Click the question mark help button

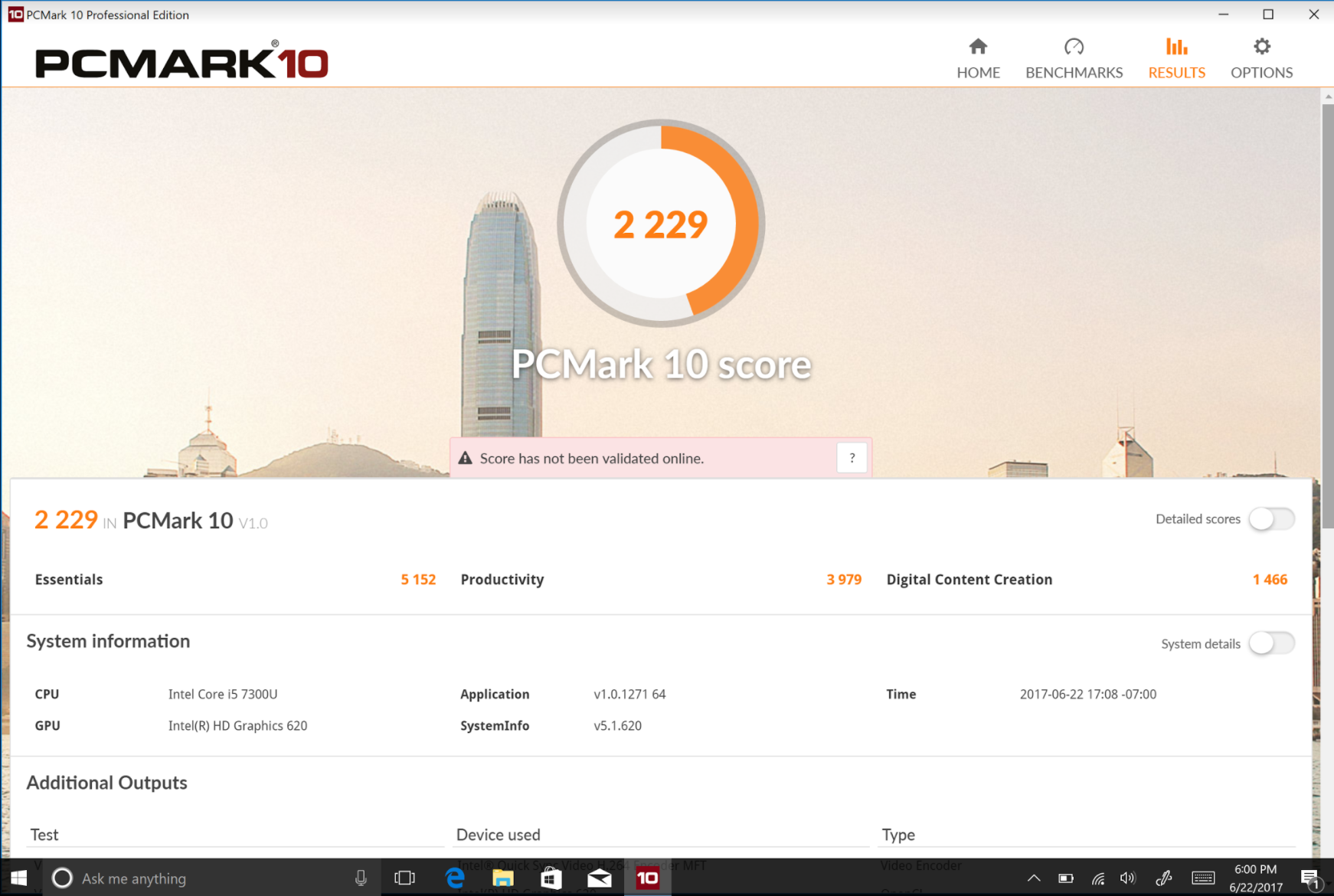(852, 458)
